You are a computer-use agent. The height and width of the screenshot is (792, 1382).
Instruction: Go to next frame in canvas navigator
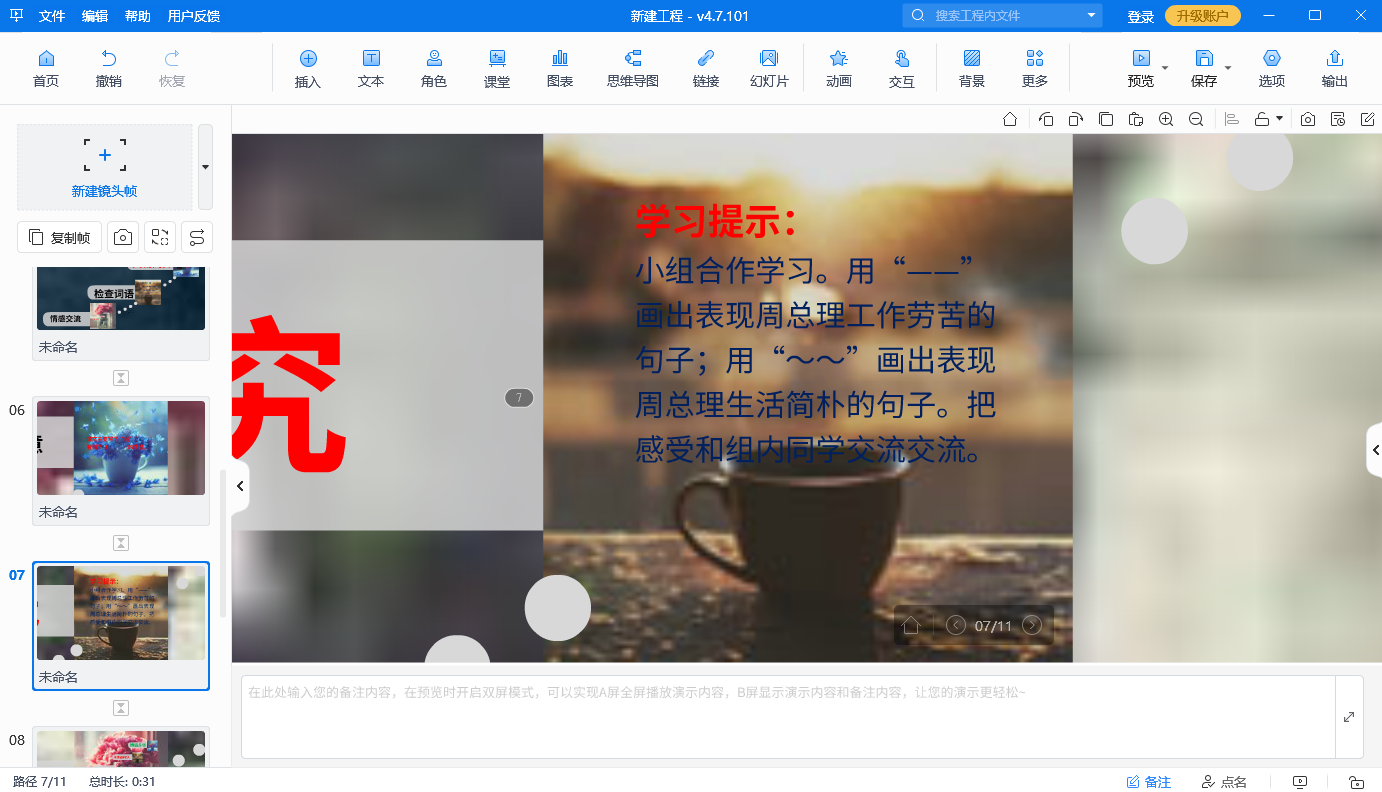coord(1032,625)
